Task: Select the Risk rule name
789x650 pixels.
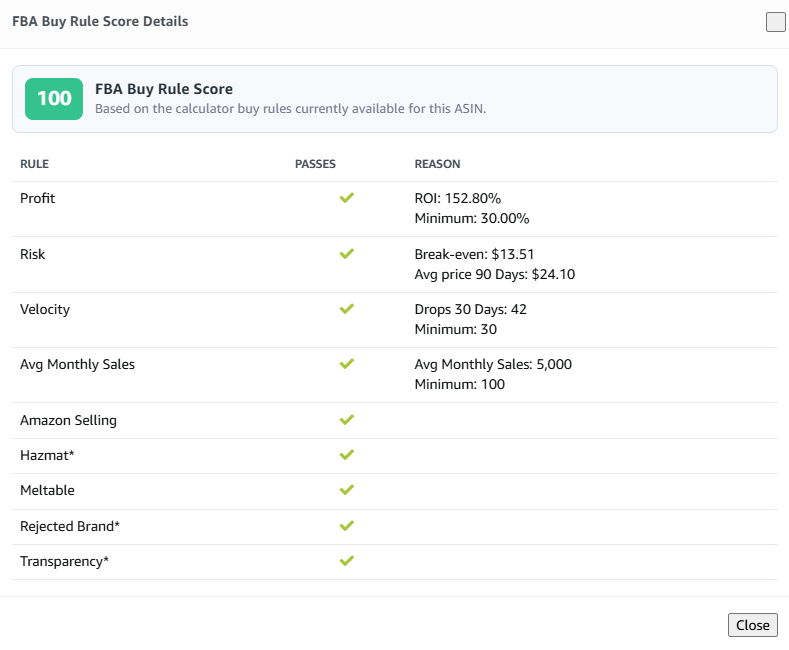Action: click(x=32, y=254)
